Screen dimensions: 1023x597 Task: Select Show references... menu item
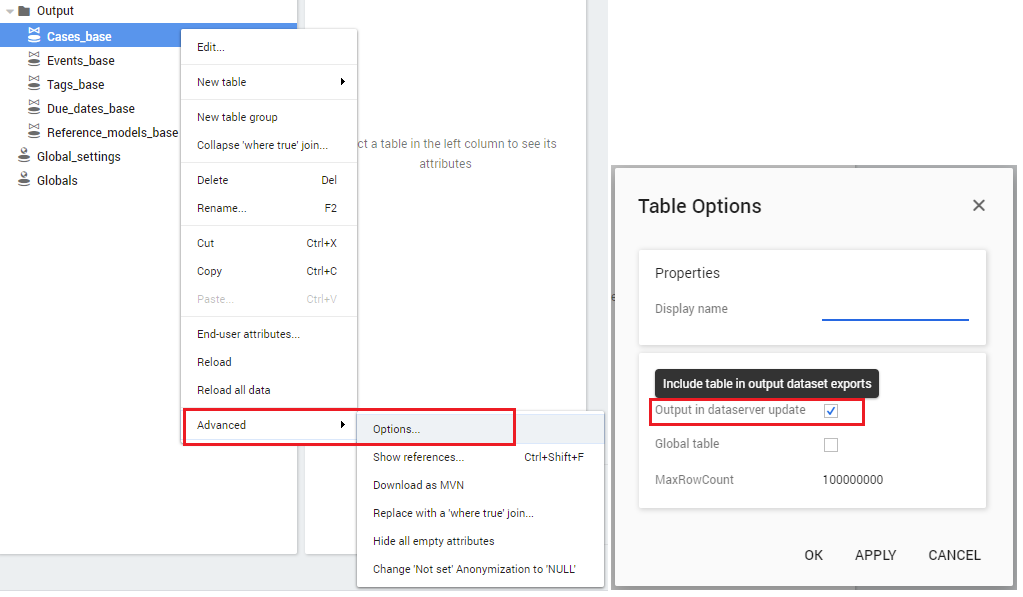coord(418,457)
